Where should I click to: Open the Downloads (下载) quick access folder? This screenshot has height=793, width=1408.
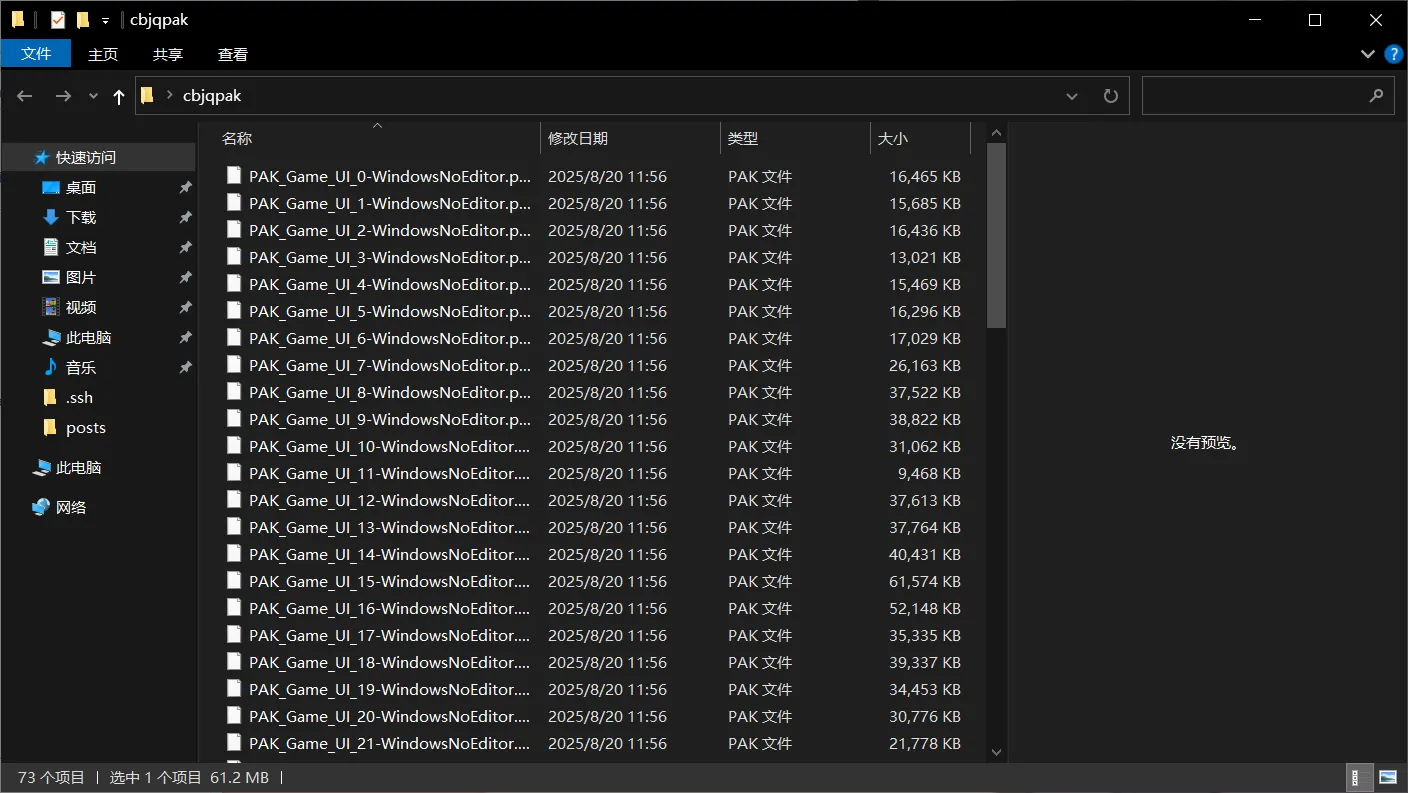[81, 217]
